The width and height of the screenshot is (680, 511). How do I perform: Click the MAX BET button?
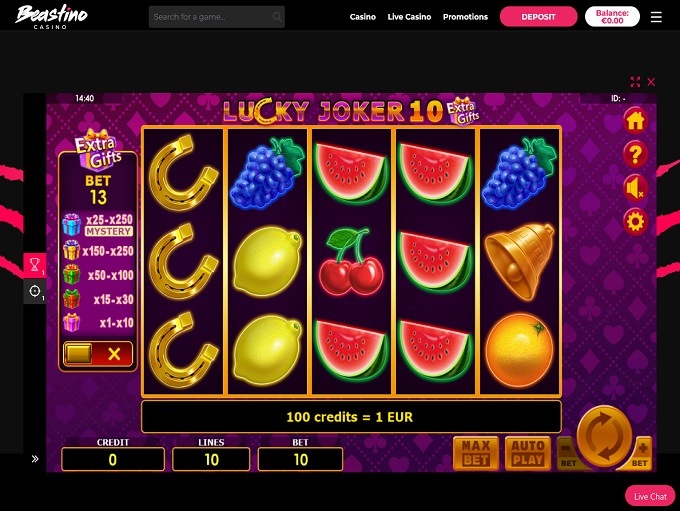coord(476,453)
